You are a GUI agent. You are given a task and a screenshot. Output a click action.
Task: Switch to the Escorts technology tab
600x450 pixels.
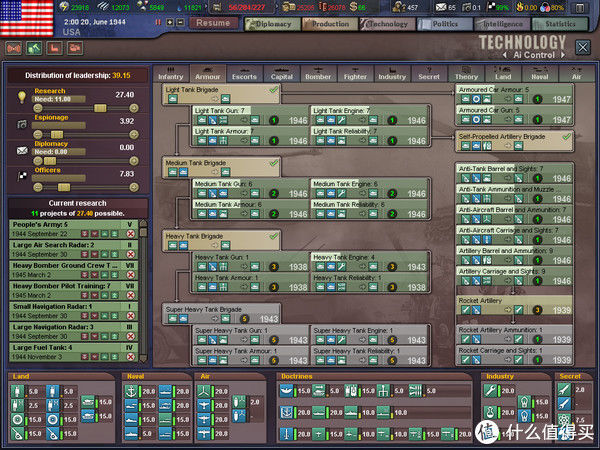[244, 73]
